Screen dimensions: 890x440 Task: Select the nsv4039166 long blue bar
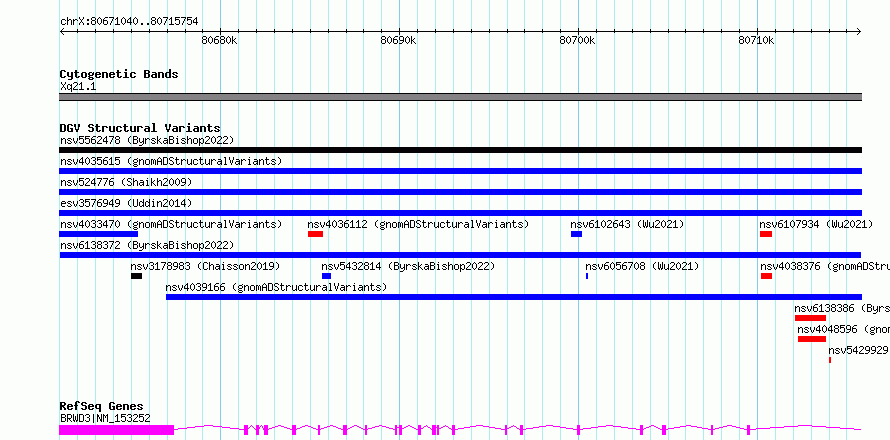click(x=514, y=297)
